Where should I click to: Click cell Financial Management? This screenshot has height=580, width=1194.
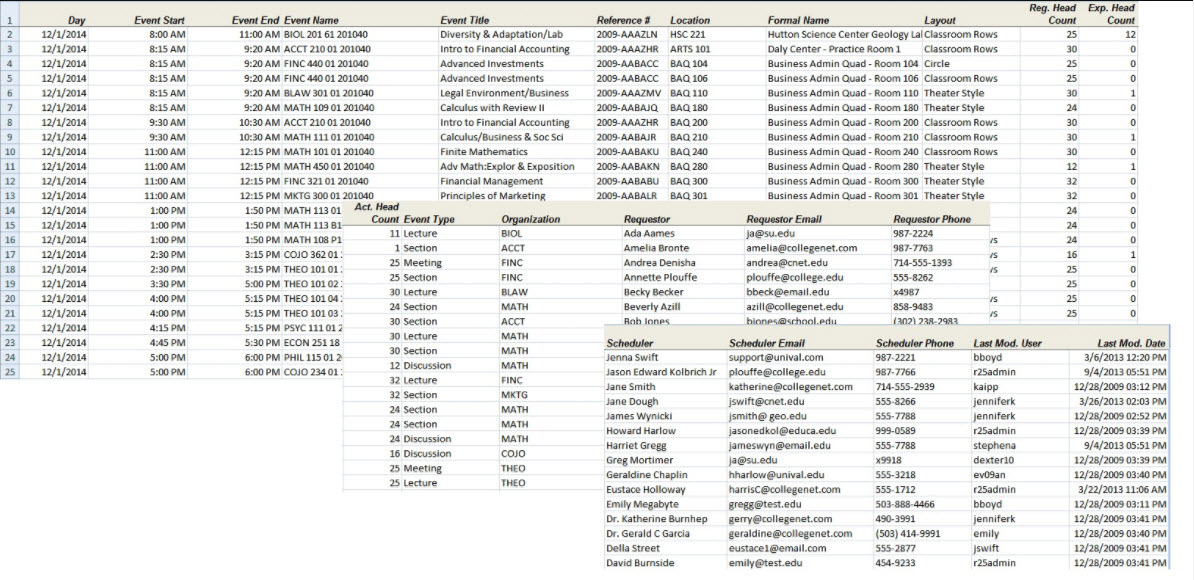pos(491,181)
